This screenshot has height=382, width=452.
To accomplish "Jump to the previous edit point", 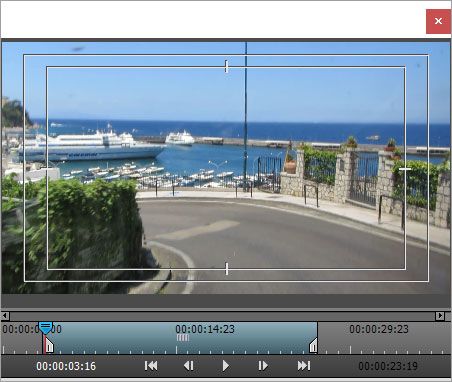I will pos(151,366).
